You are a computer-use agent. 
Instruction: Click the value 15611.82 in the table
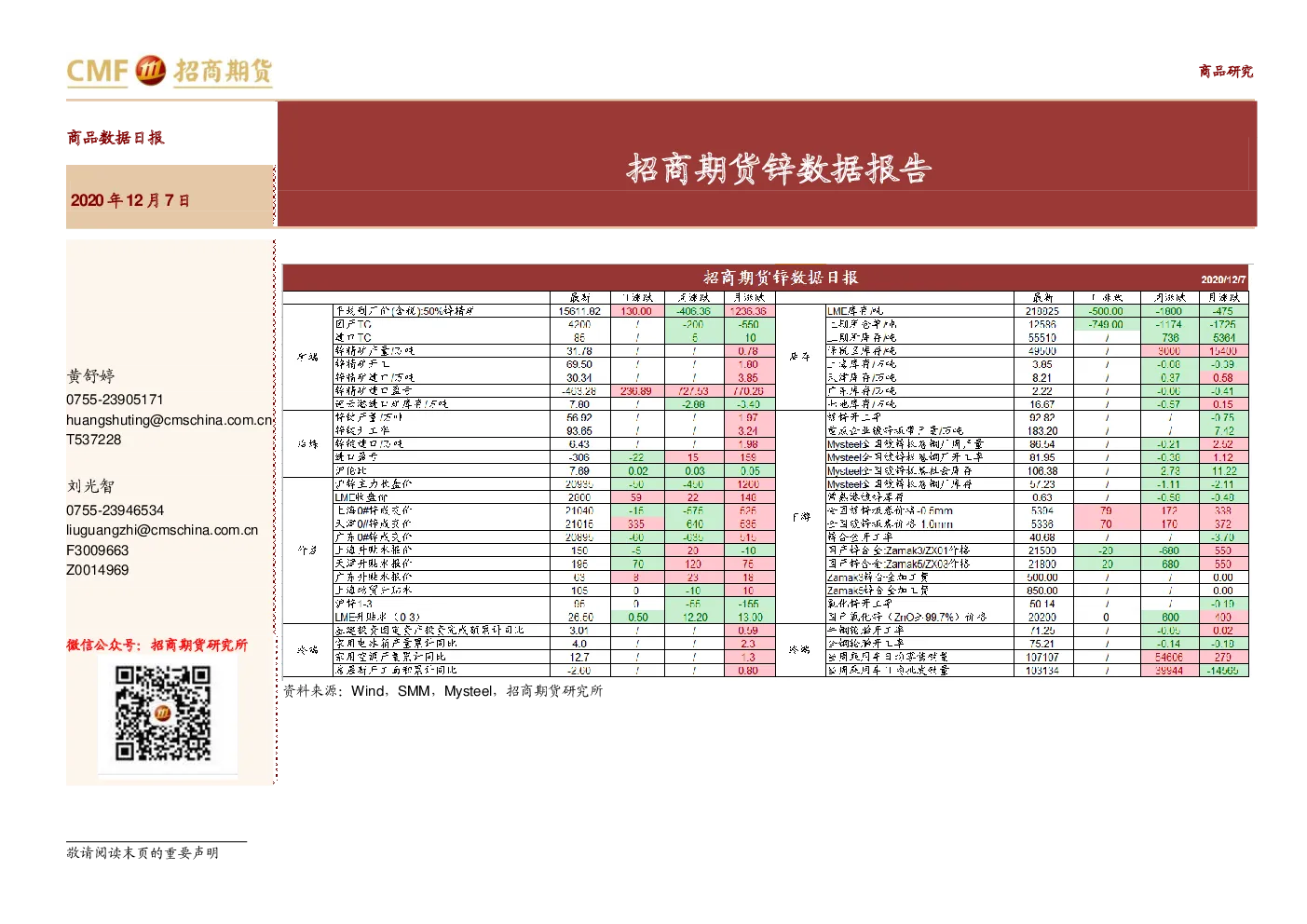point(579,311)
